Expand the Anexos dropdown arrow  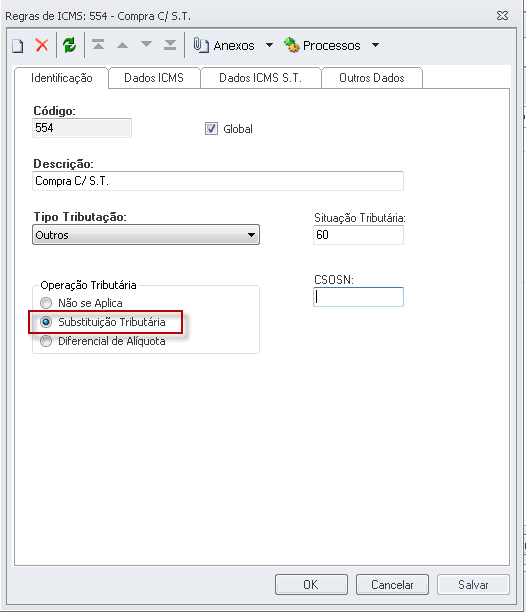[269, 45]
